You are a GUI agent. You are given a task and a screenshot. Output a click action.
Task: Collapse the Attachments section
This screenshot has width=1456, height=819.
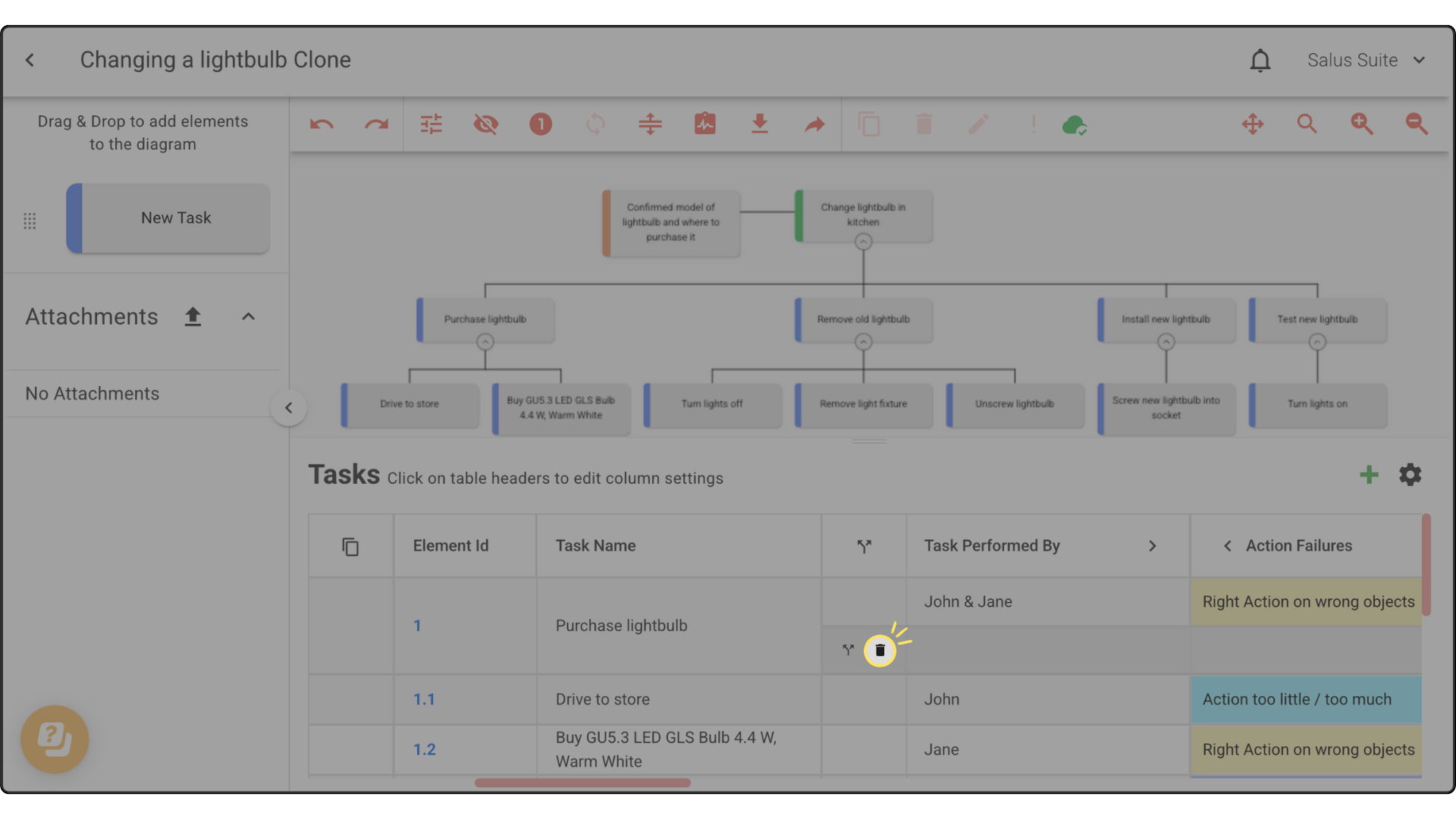pos(248,317)
